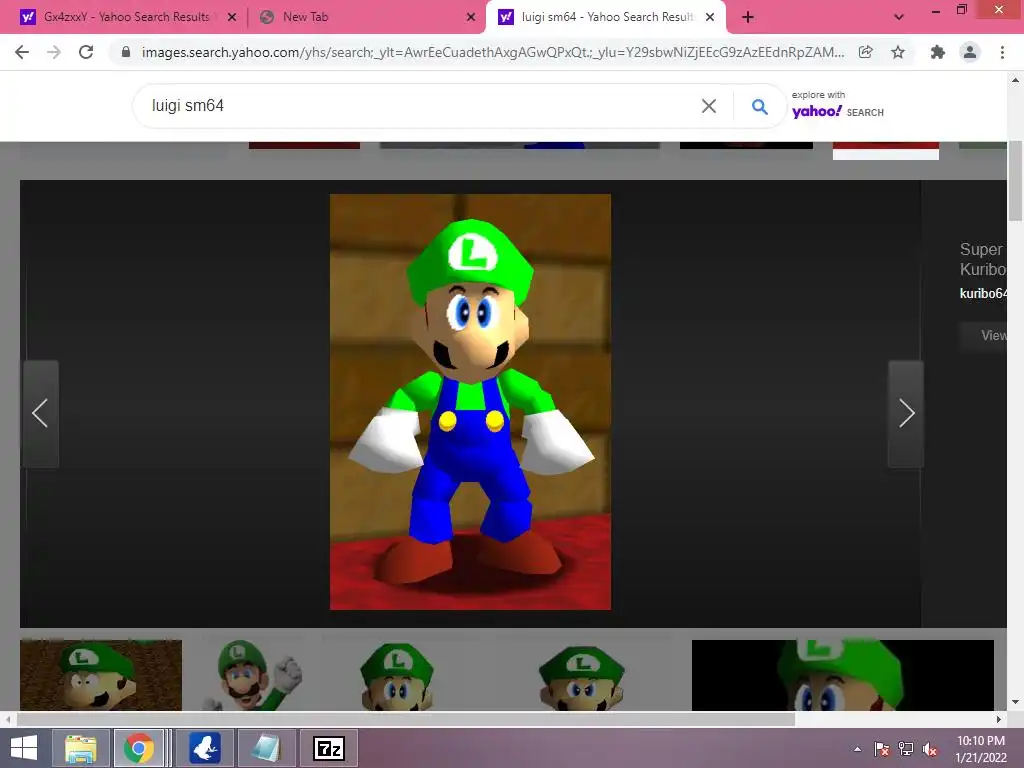
Task: Open Luigi face thumbnail on brown background
Action: pyautogui.click(x=101, y=675)
